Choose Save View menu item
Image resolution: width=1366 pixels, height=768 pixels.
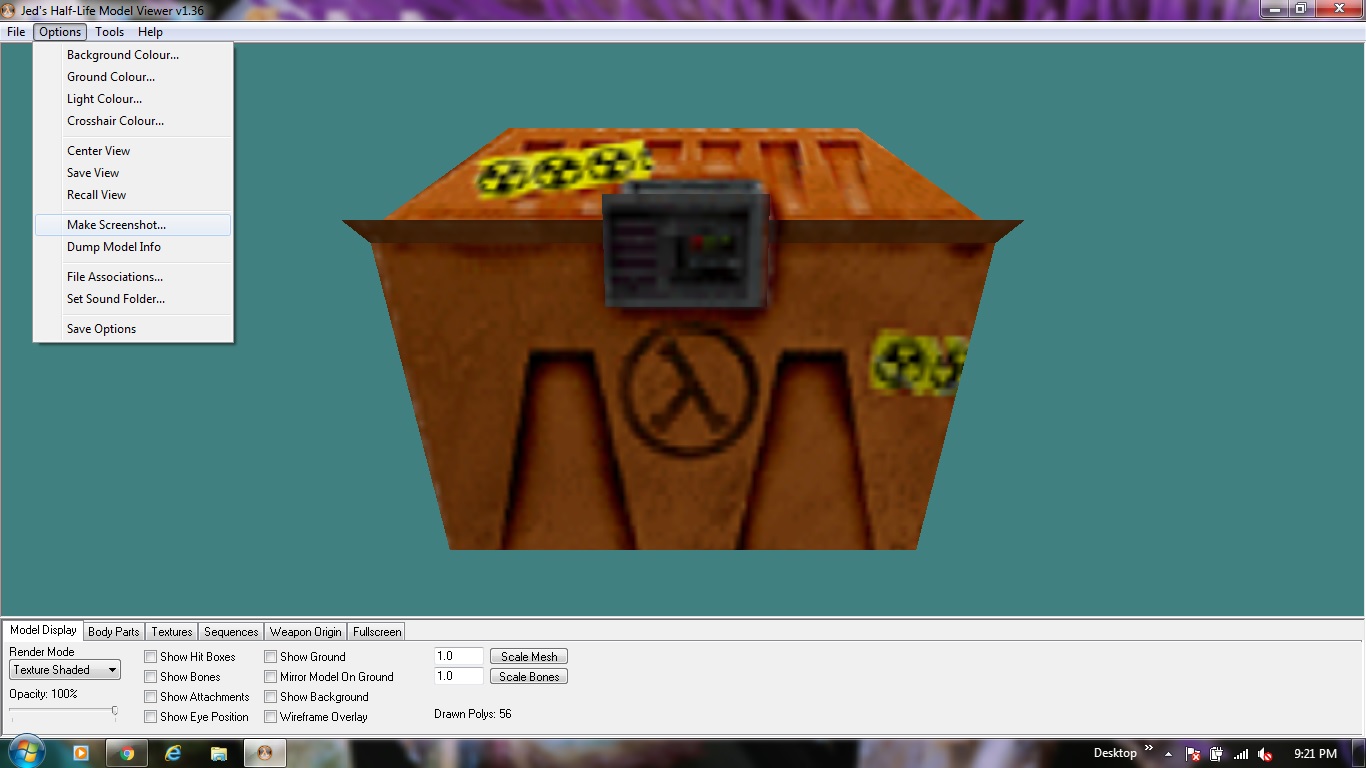coord(133,173)
